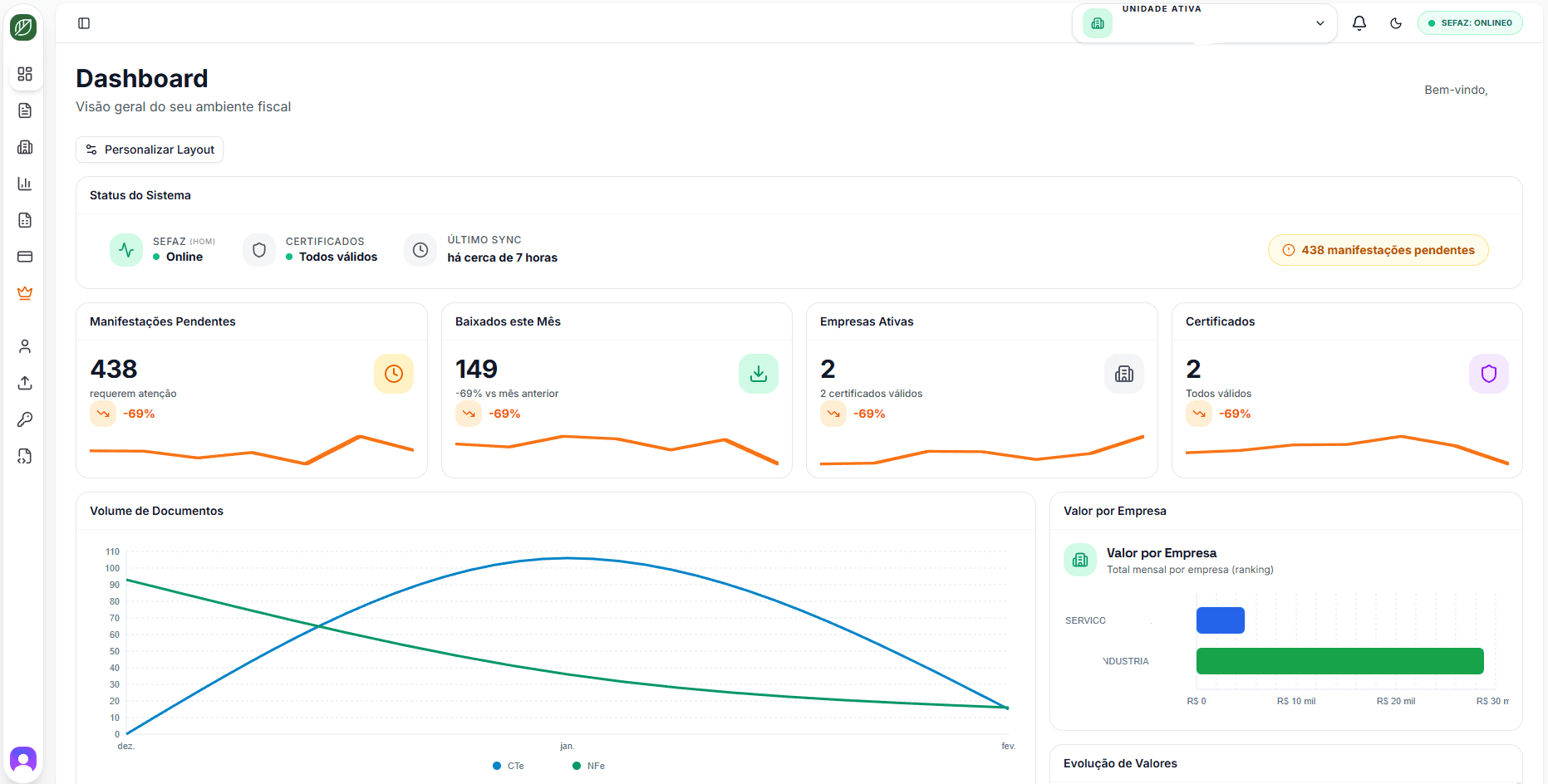
Task: Open the user profile avatar at bottom left
Action: 22,759
